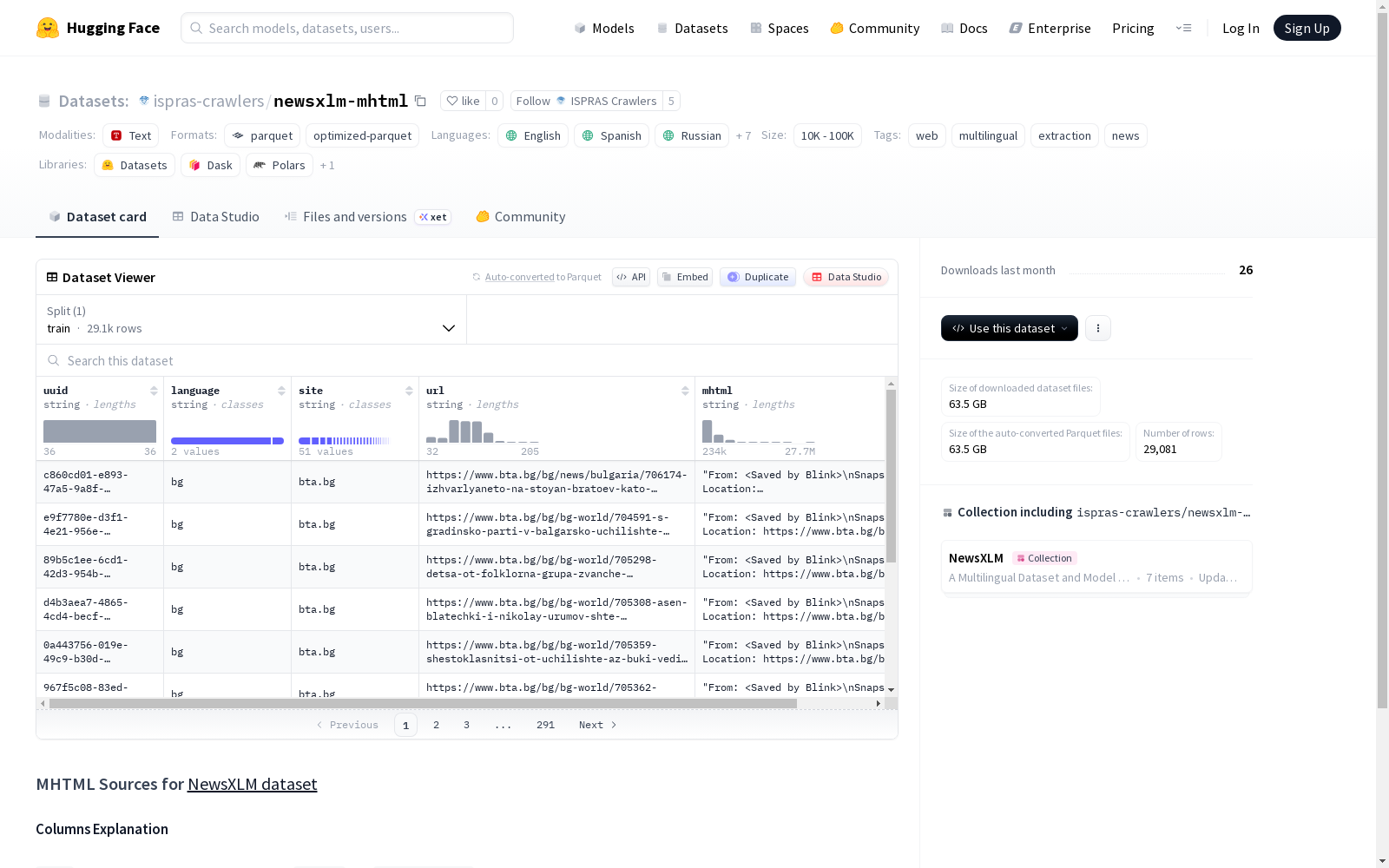Image resolution: width=1389 pixels, height=868 pixels.
Task: Click the Embed button
Action: click(685, 277)
